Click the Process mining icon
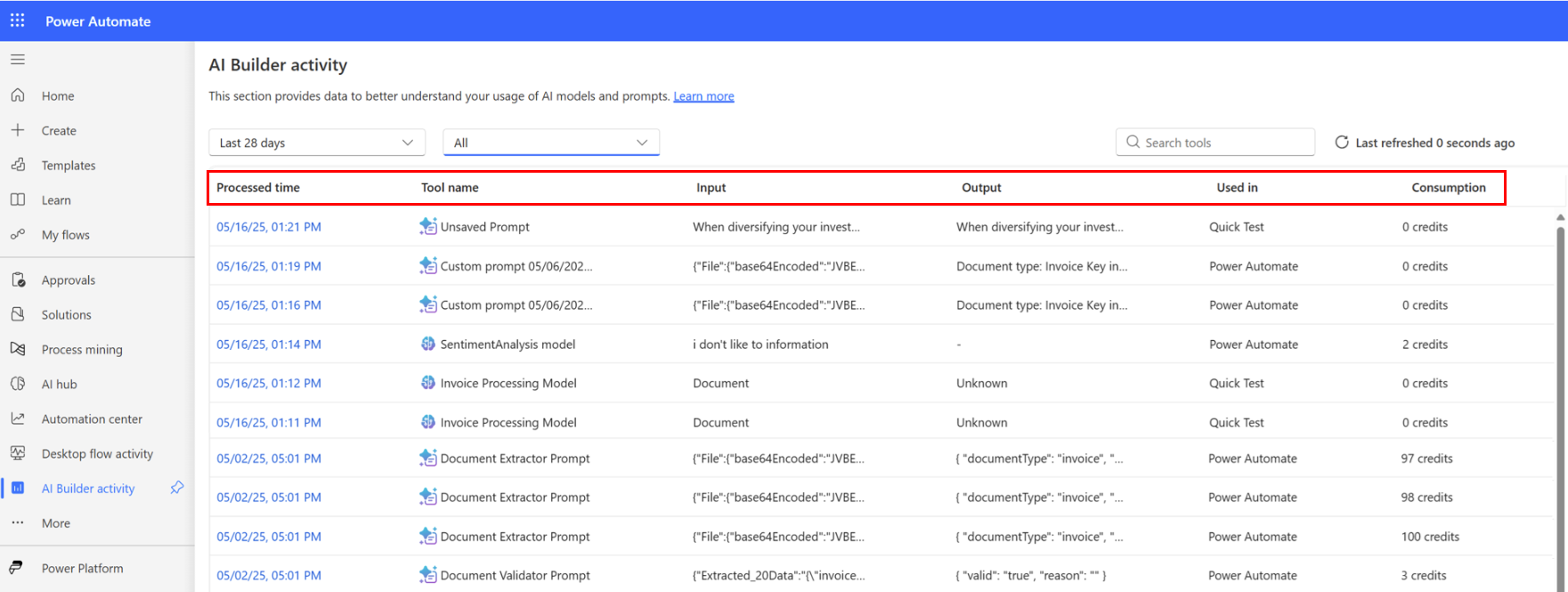The height and width of the screenshot is (592, 1568). click(x=18, y=349)
